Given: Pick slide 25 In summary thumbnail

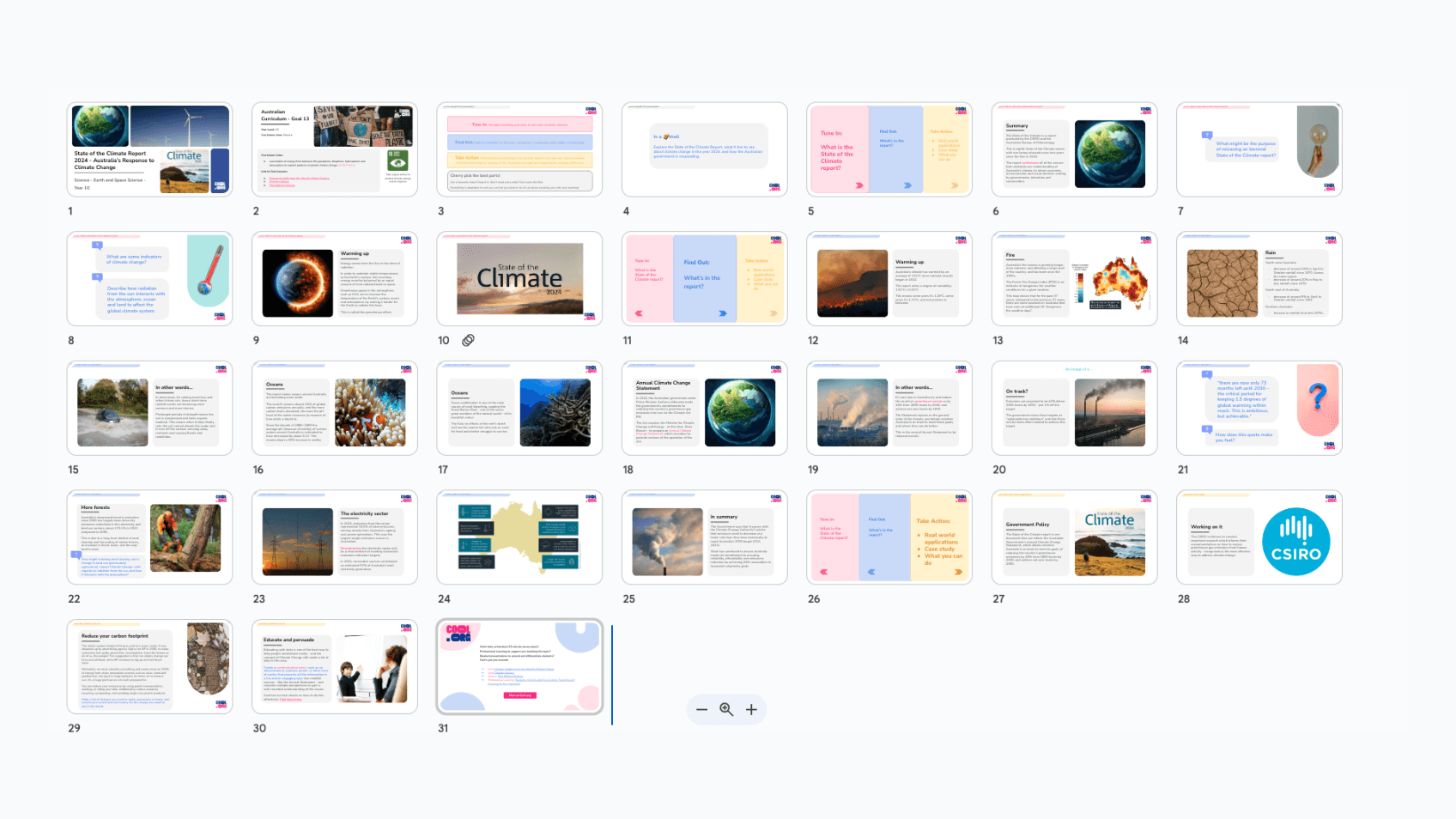Looking at the screenshot, I should point(705,537).
